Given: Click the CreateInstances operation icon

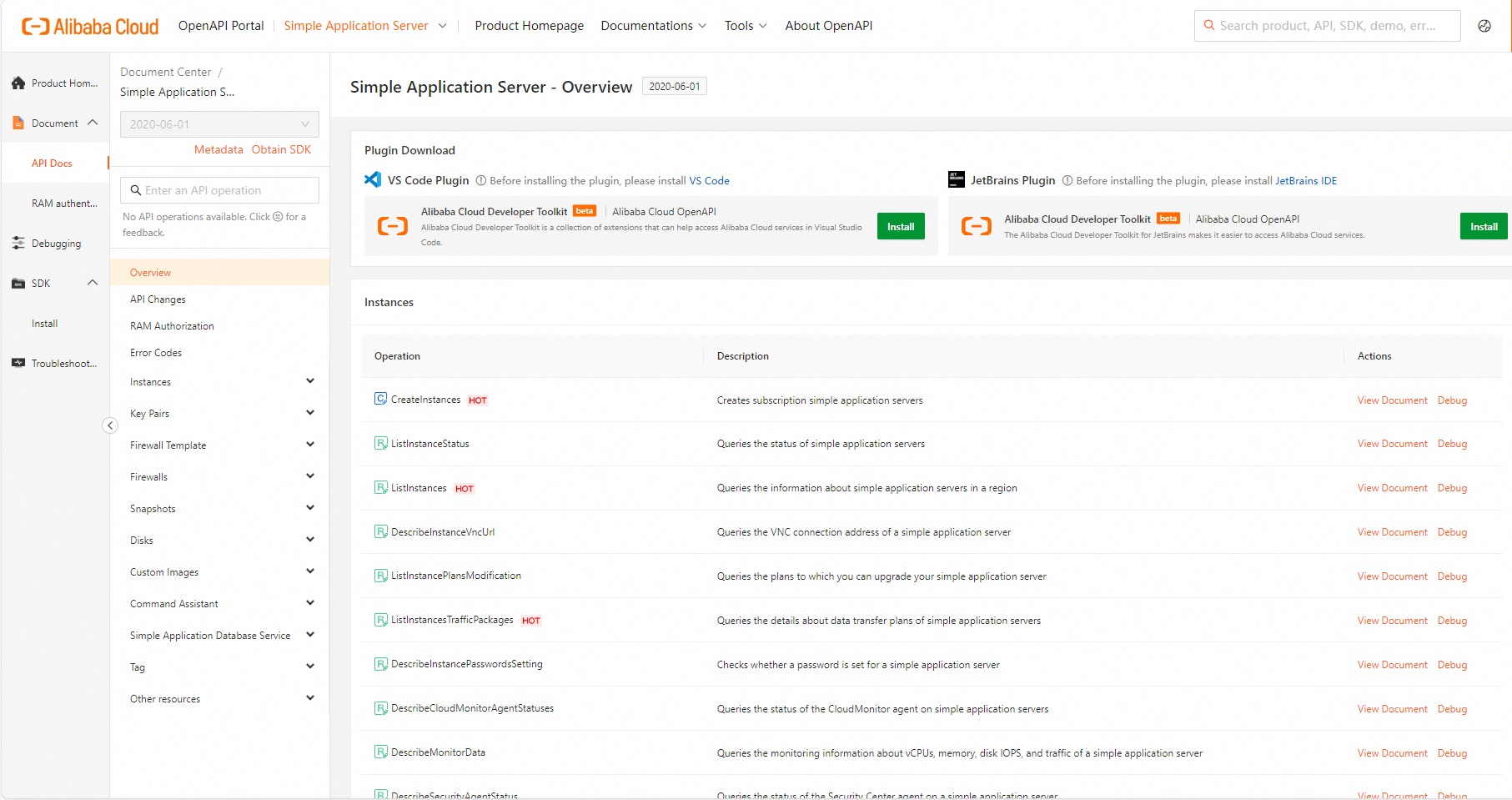Looking at the screenshot, I should click(380, 400).
